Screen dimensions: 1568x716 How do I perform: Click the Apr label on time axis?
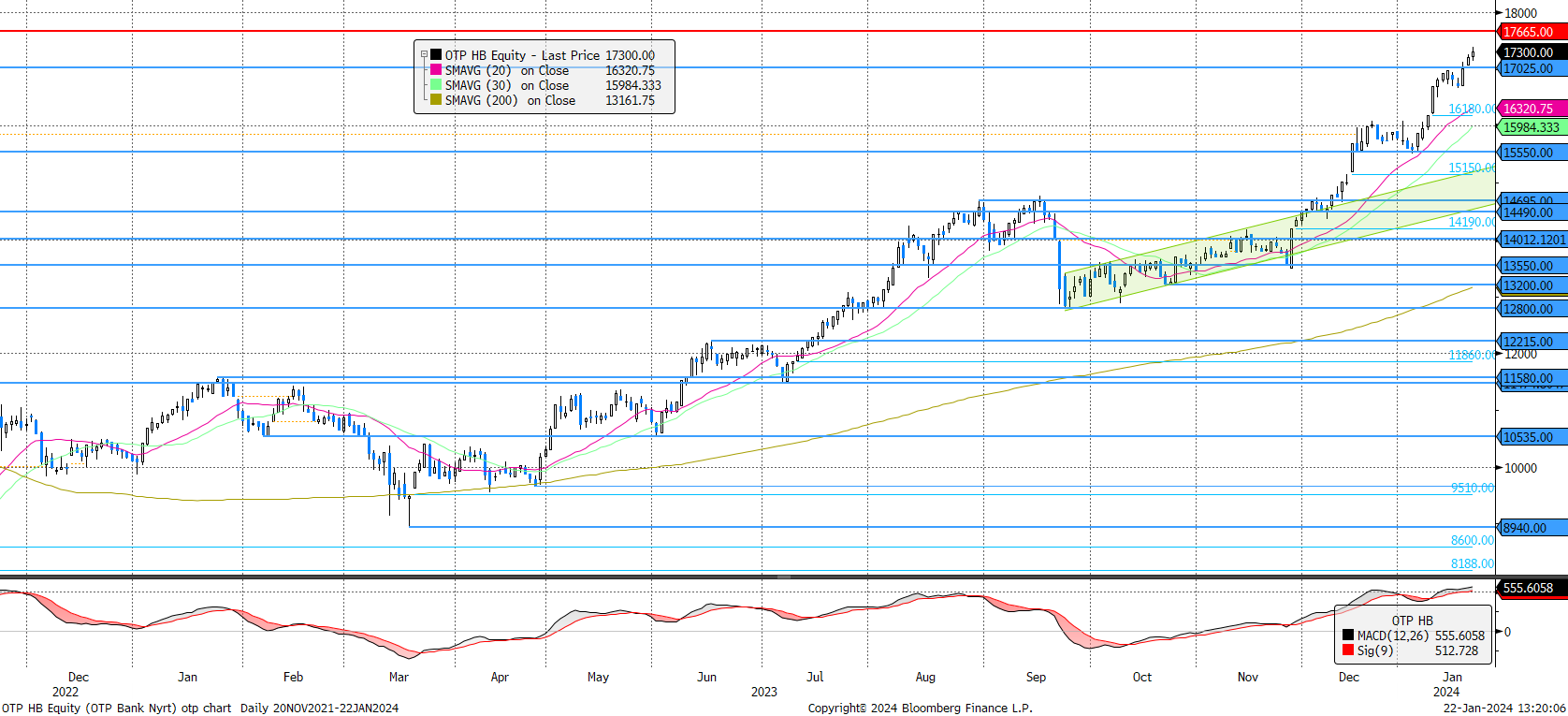500,677
